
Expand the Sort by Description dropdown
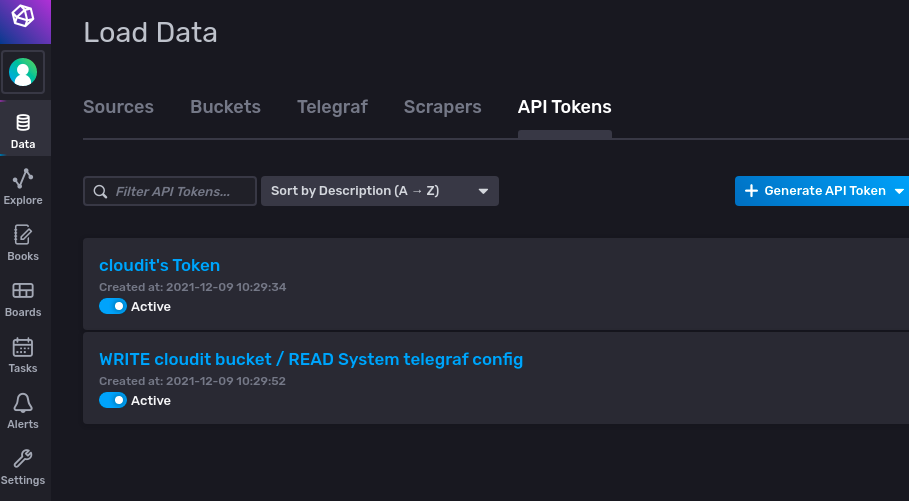point(379,191)
